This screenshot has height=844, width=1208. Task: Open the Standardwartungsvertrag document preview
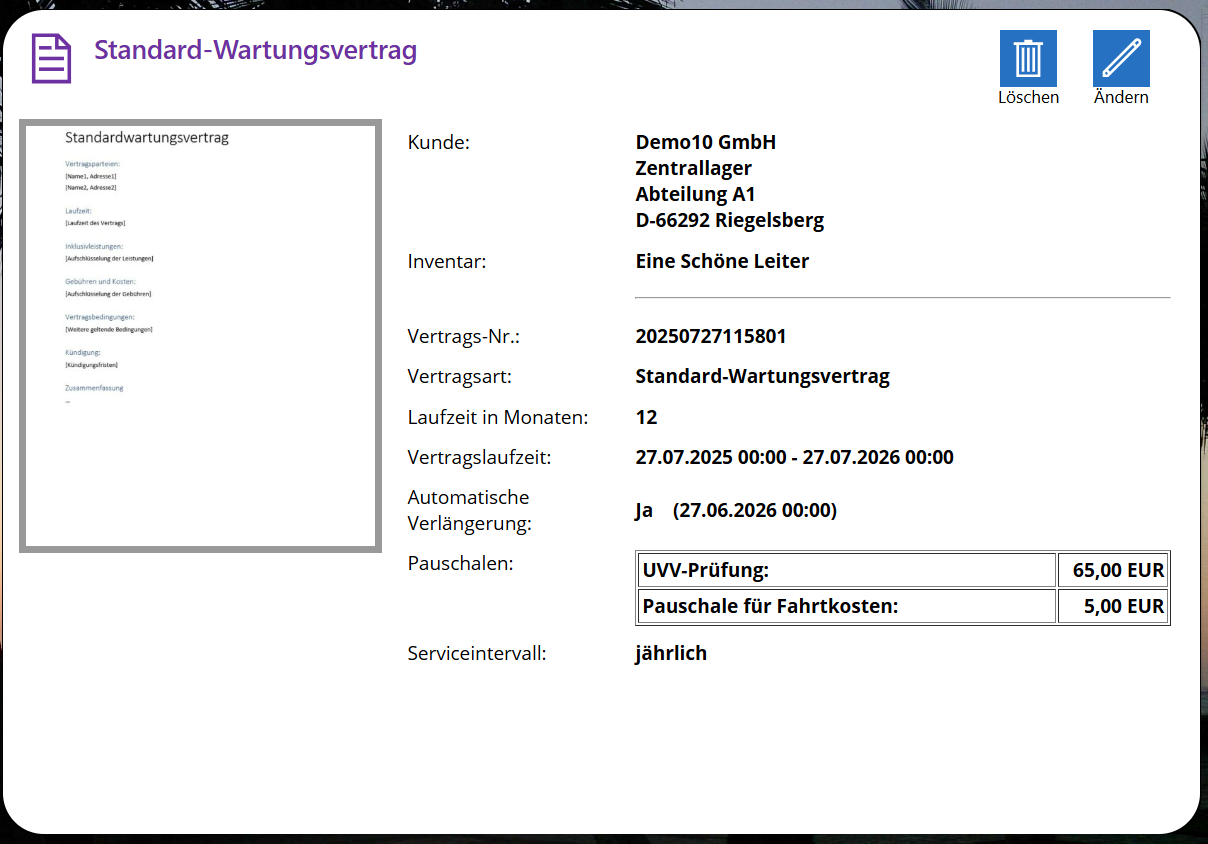click(199, 335)
